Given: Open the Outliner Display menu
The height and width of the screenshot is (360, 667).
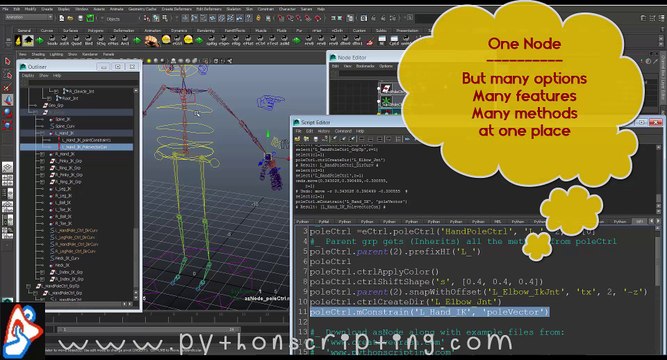Looking at the screenshot, I should pos(28,75).
